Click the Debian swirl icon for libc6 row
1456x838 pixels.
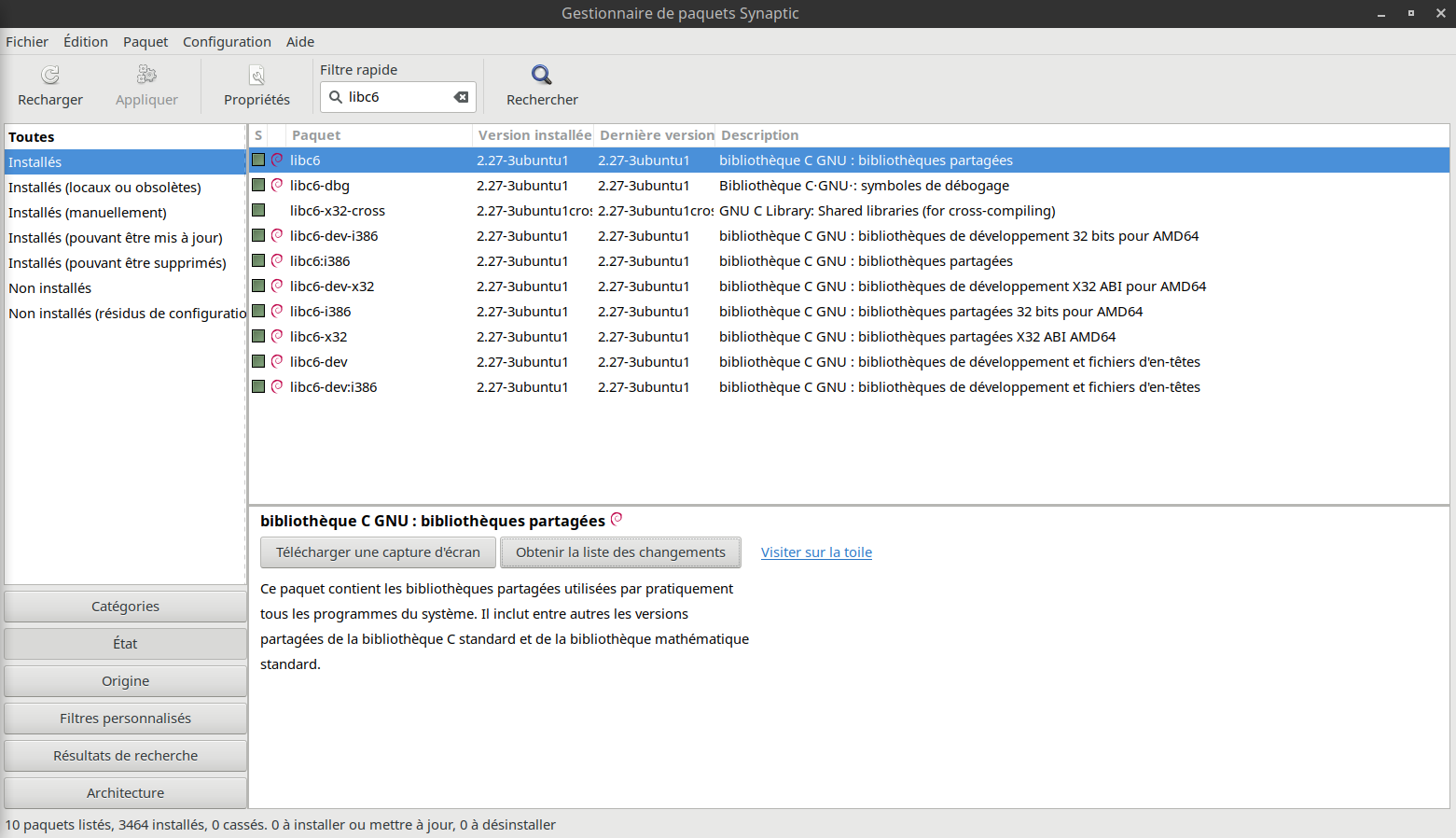pos(277,160)
